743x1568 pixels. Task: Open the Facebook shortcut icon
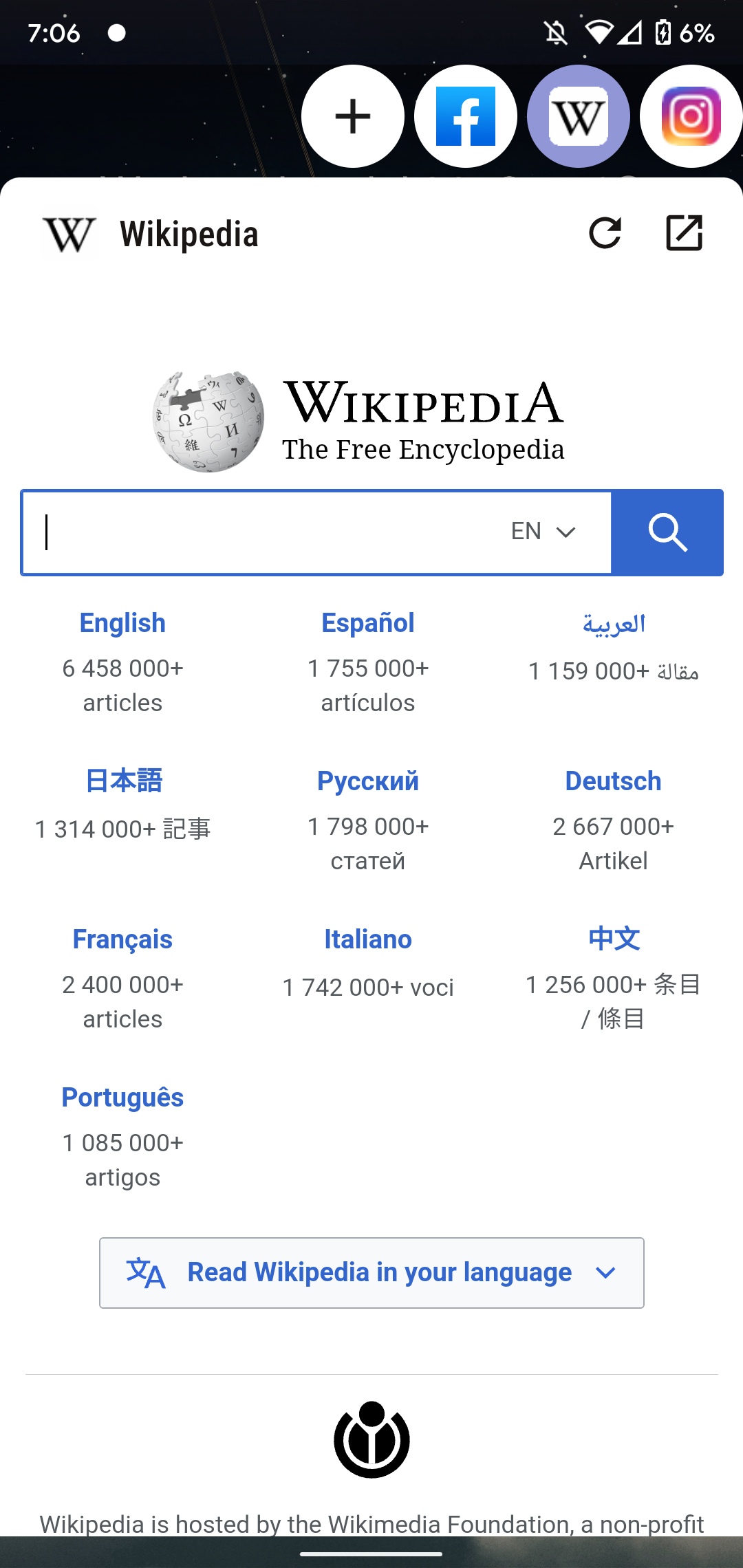tap(466, 116)
